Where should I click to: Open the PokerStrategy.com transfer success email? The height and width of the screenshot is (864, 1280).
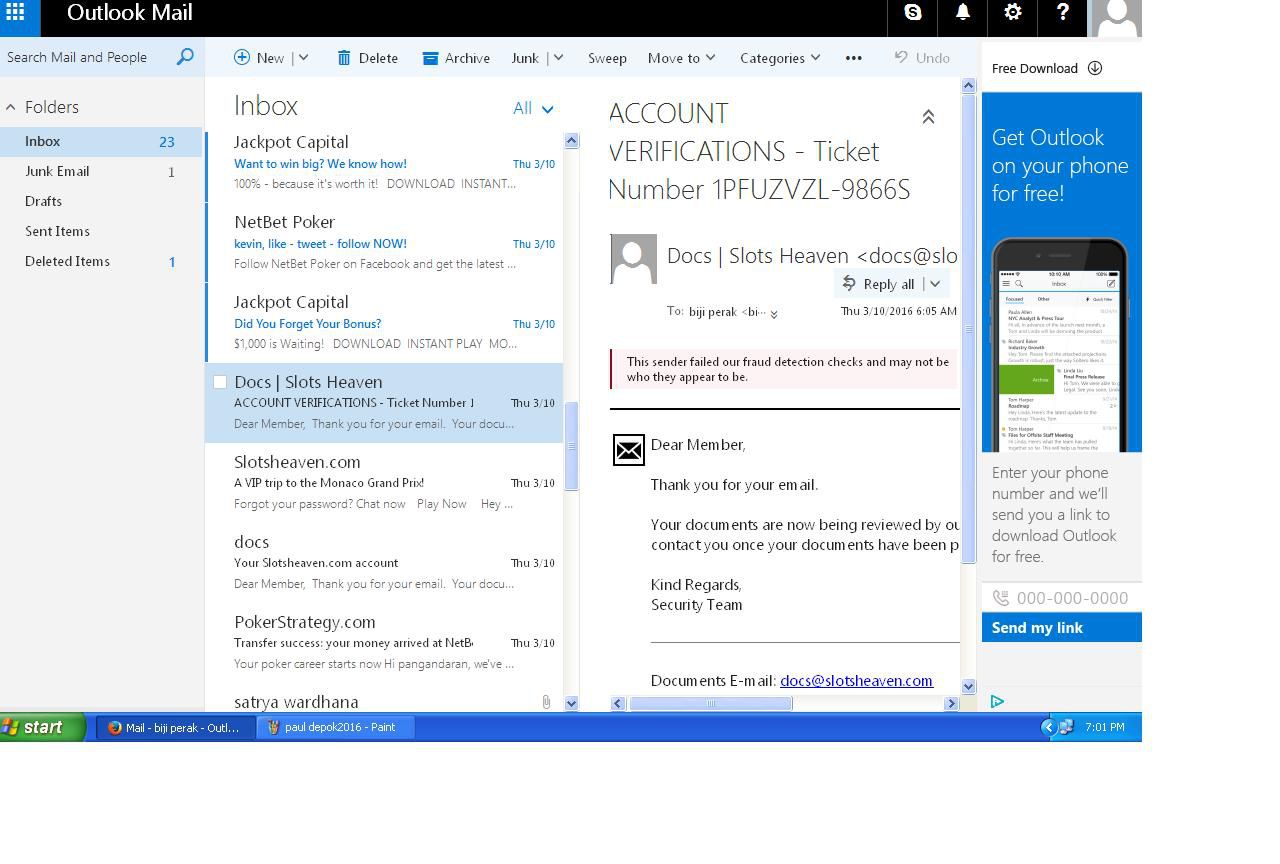pos(385,643)
